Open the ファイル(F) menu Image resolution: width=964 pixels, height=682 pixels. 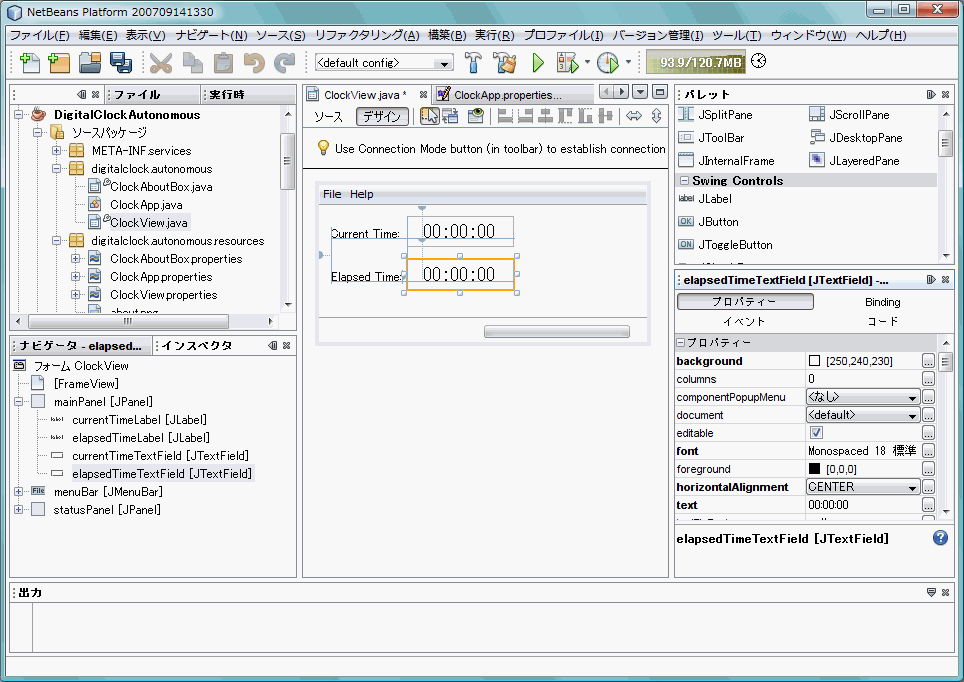click(x=39, y=35)
